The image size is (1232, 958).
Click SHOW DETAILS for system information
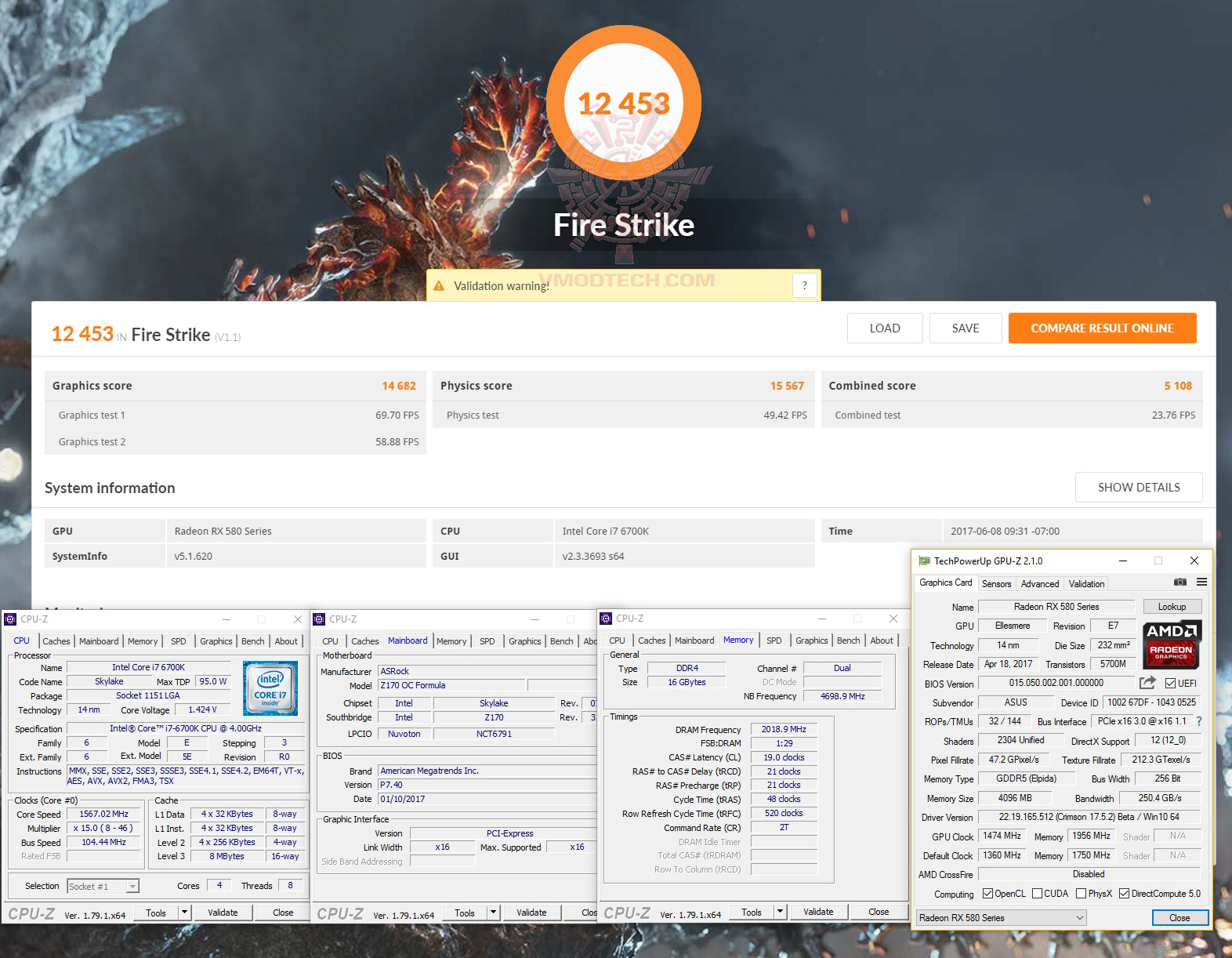coord(1139,487)
